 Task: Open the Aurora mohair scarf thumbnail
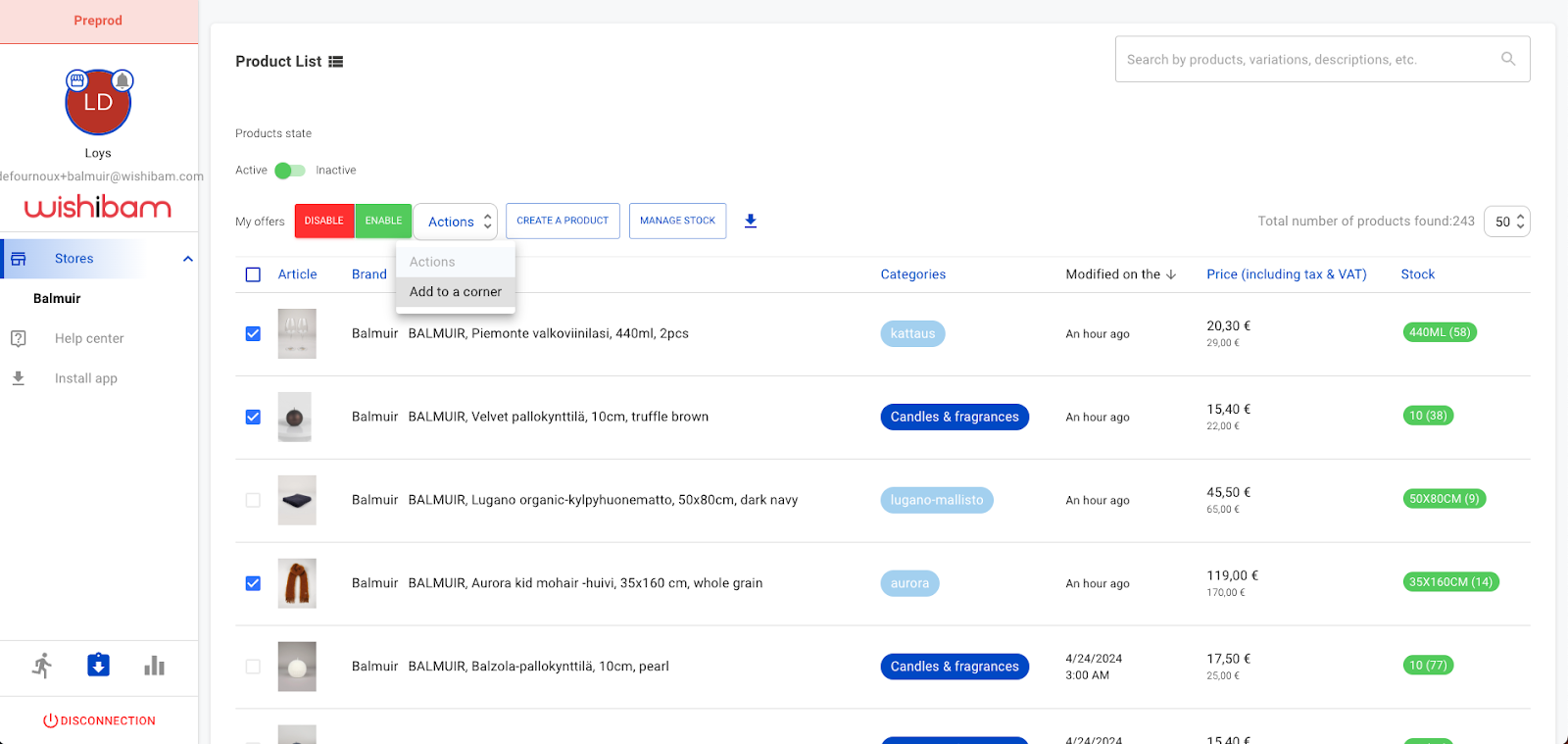coord(297,583)
